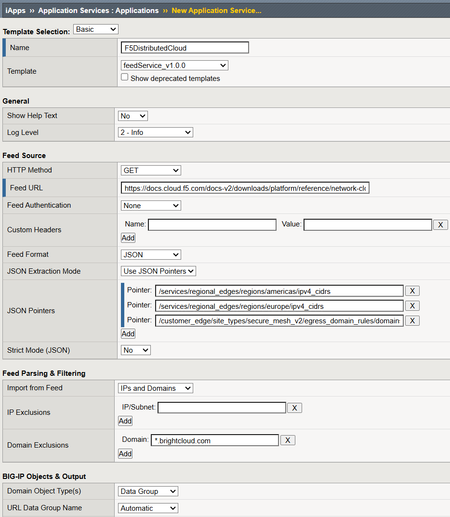Add a new Domain Exclusions row

tap(125, 454)
